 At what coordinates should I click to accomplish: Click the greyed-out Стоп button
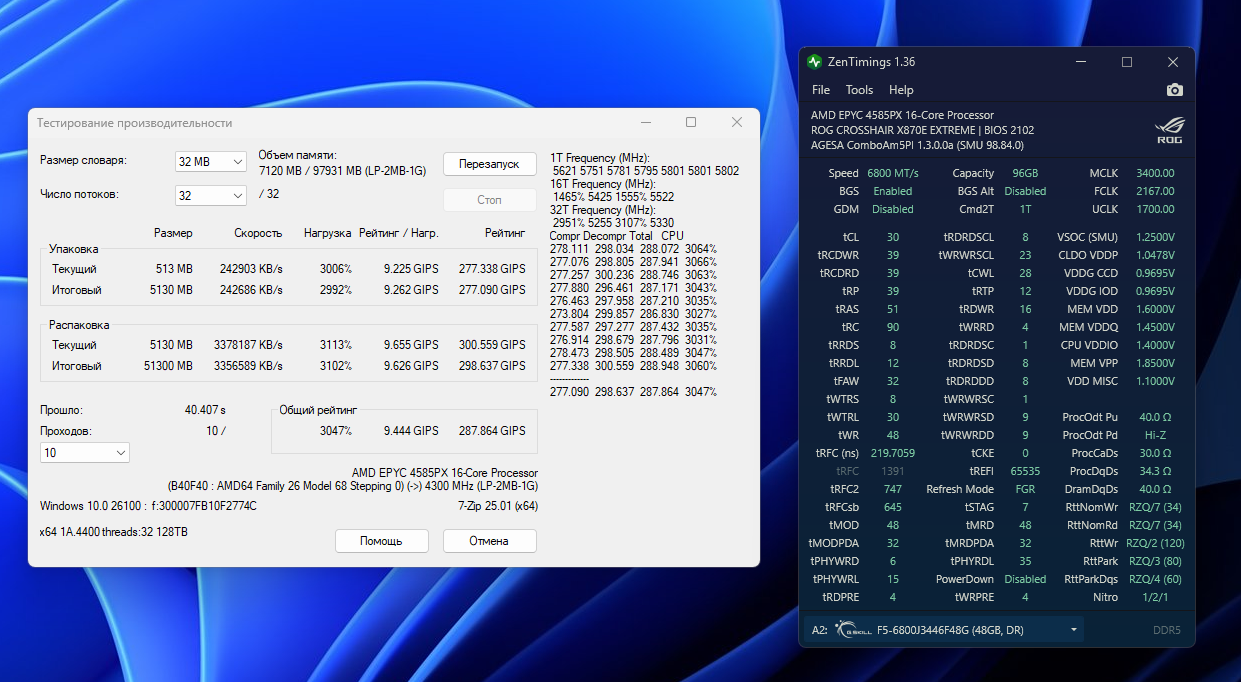489,199
